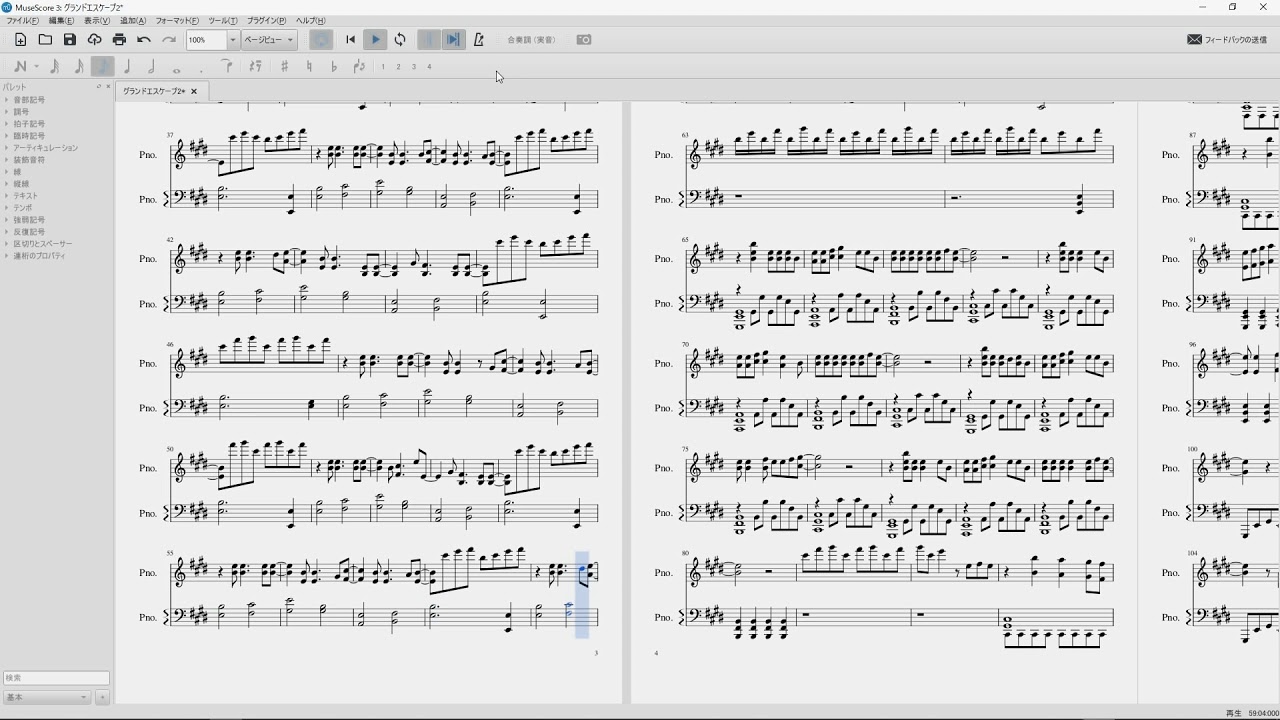Open the フォーマット(F) menu

point(177,21)
